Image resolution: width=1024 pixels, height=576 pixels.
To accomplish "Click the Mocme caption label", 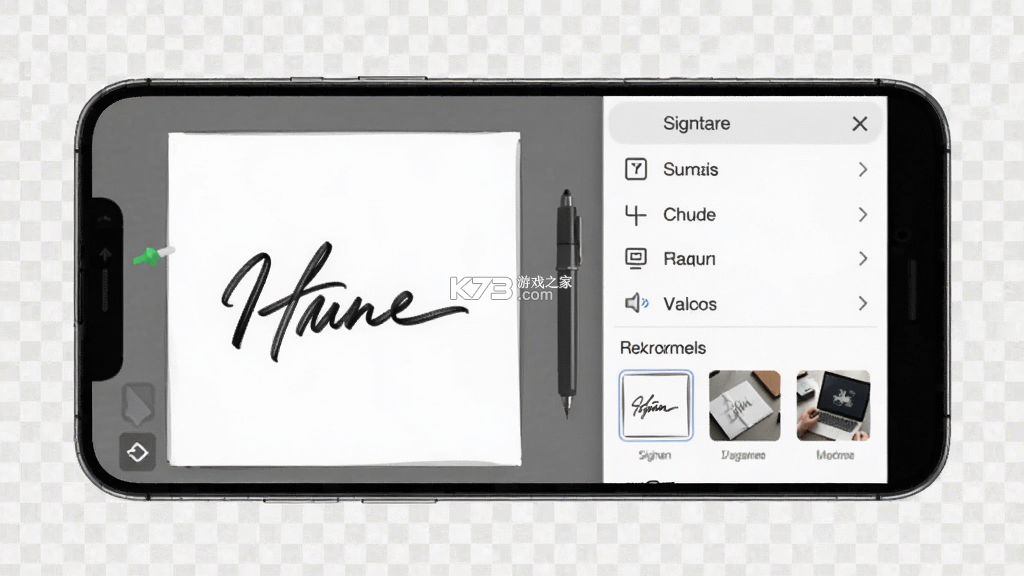I will [835, 455].
